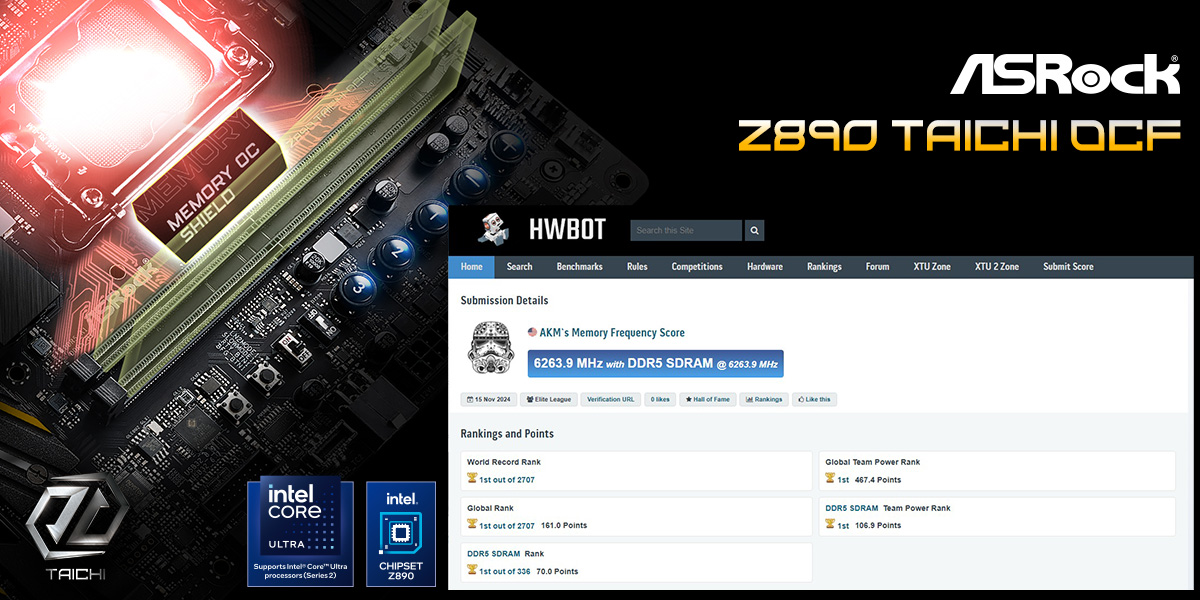Screen dimensions: 1200x600
Task: Go to the XTU Zone tab
Action: click(932, 266)
